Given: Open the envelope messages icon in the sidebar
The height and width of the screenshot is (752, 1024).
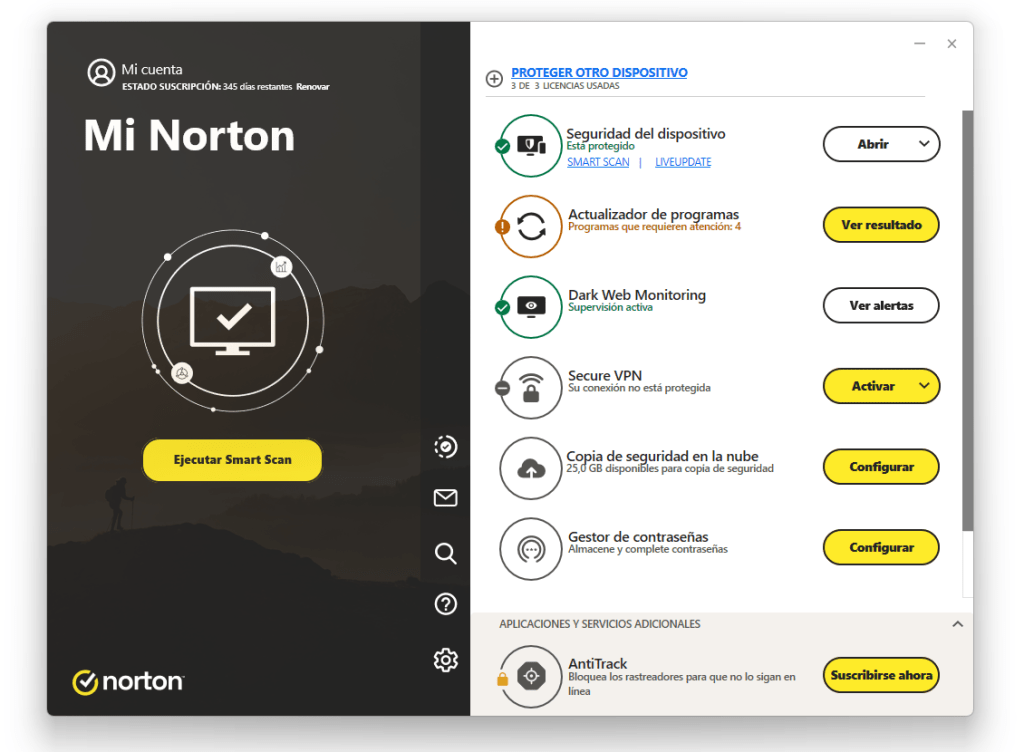Looking at the screenshot, I should pyautogui.click(x=445, y=498).
